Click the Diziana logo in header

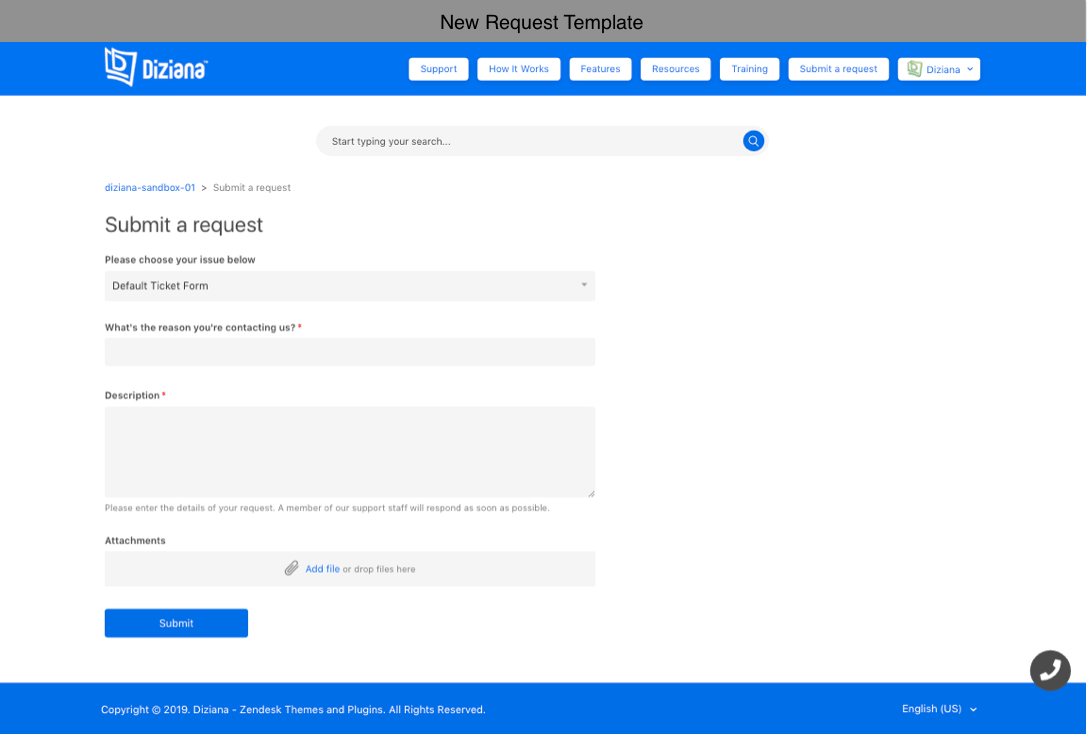[x=156, y=67]
